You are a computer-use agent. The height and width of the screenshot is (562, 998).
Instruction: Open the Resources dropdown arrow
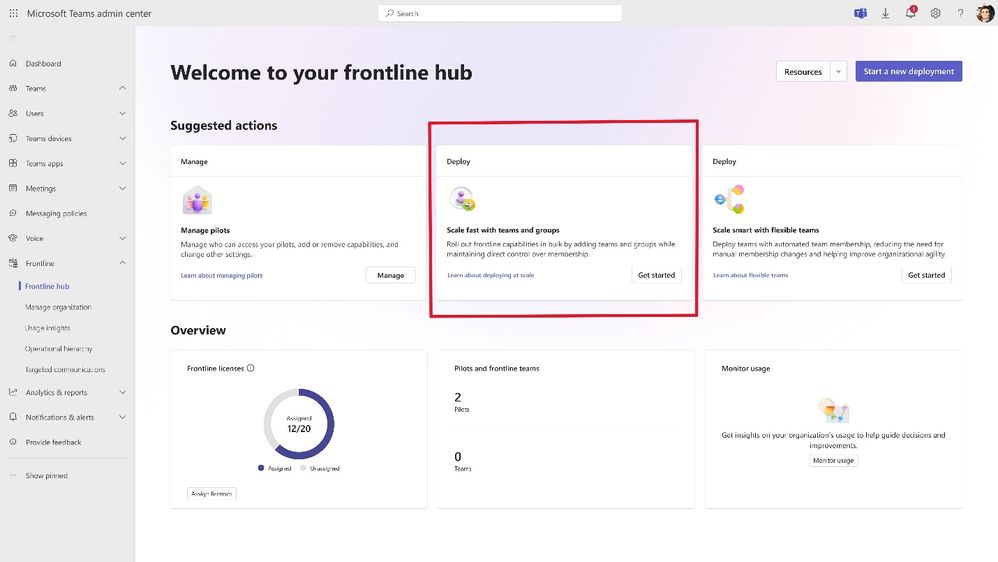tap(838, 71)
